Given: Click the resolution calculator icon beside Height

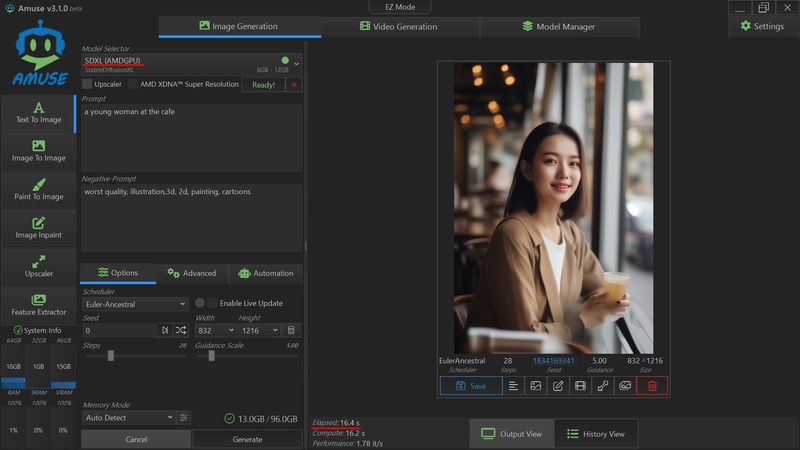Looking at the screenshot, I should point(291,330).
